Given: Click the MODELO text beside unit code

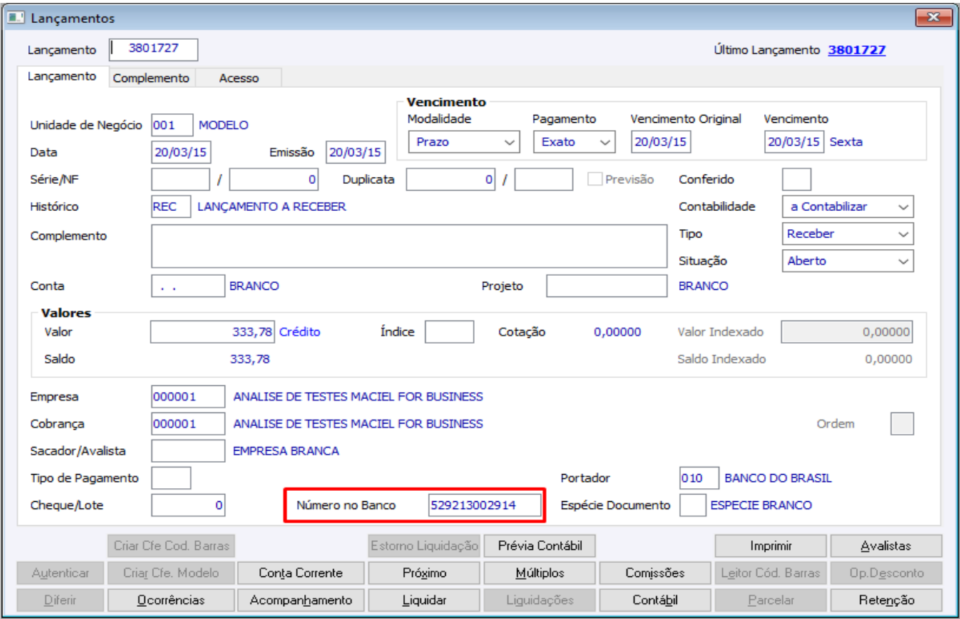Looking at the screenshot, I should click(223, 125).
